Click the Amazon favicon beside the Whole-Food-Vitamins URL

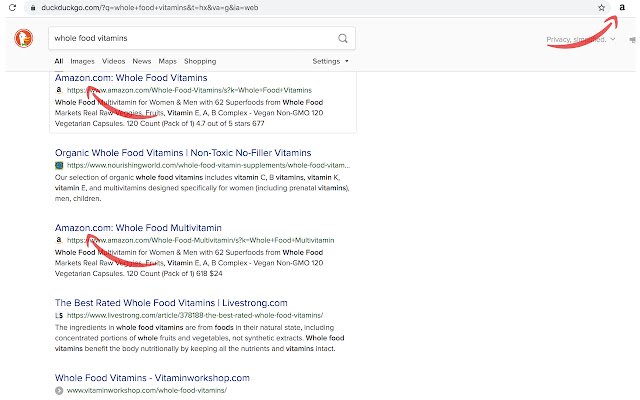tap(59, 90)
